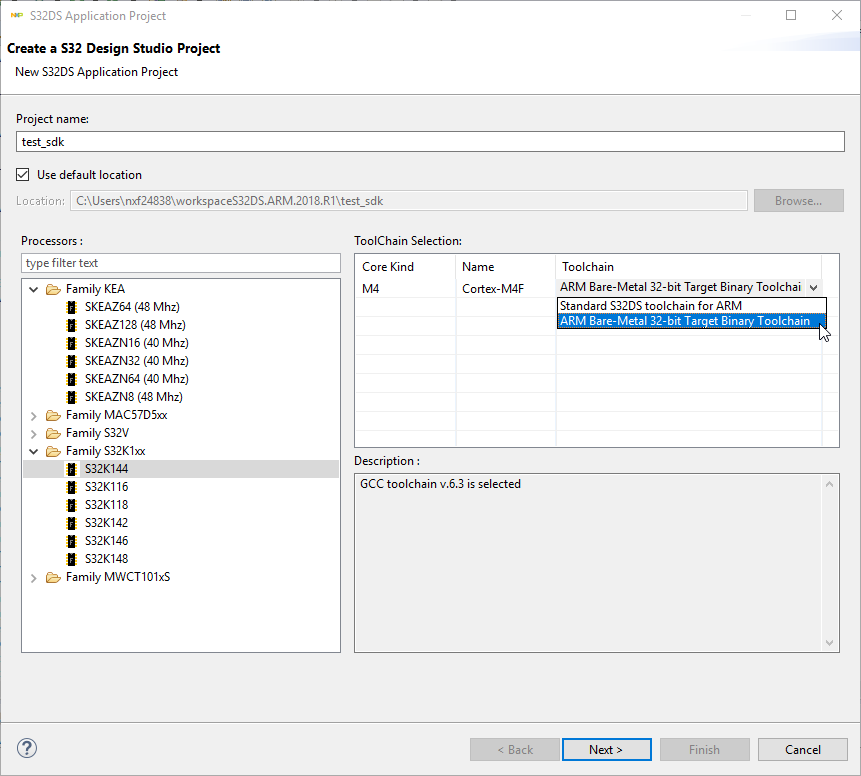
Task: Click the Project name input field
Action: (430, 142)
